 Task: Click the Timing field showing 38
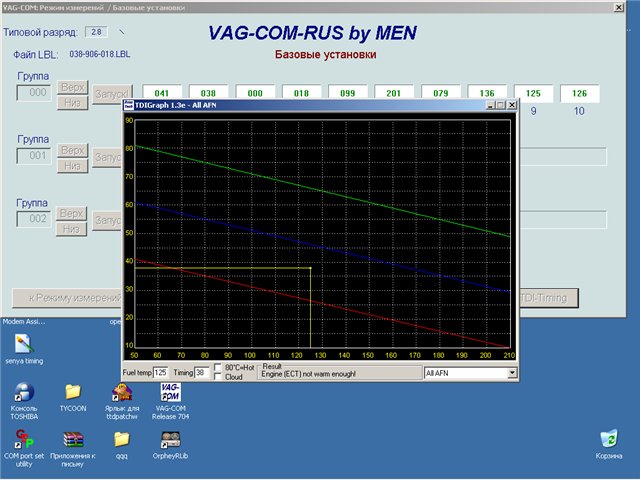(x=202, y=373)
